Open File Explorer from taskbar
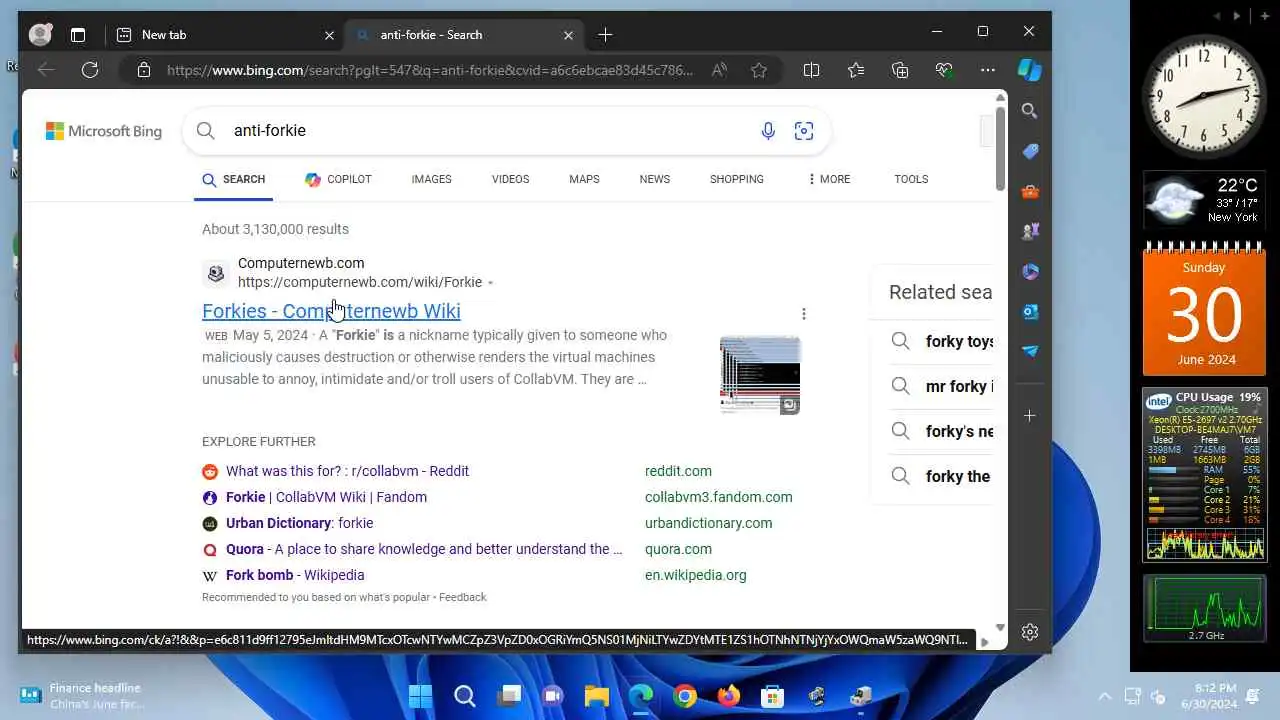Screen dimensions: 1280x720 click(597, 696)
